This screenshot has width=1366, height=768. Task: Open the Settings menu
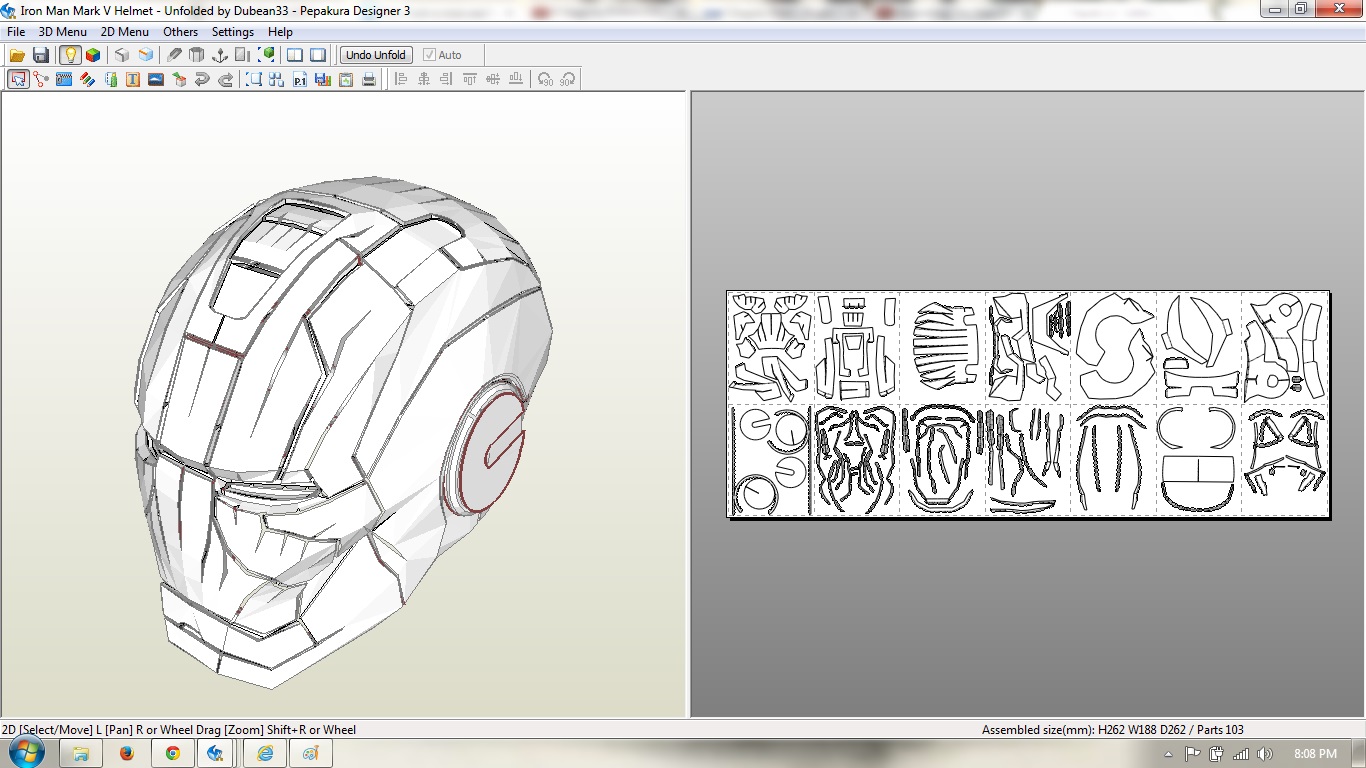233,32
